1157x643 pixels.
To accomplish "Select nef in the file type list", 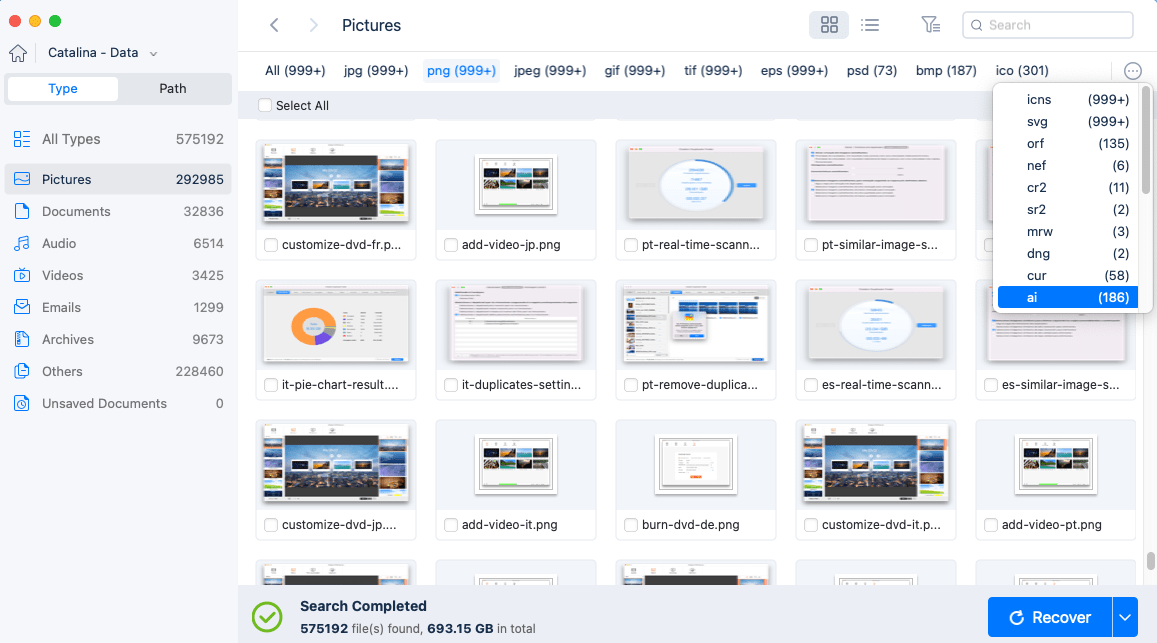I will 1068,165.
